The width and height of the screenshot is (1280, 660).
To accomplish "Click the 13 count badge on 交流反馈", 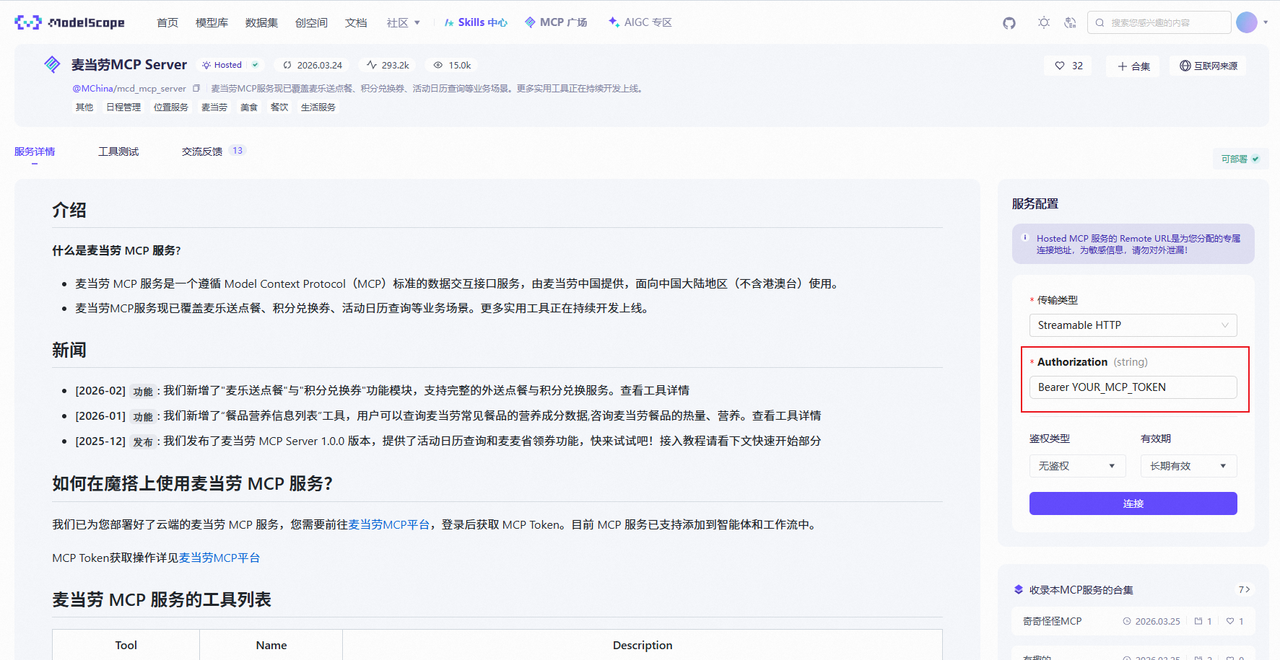I will tap(237, 151).
